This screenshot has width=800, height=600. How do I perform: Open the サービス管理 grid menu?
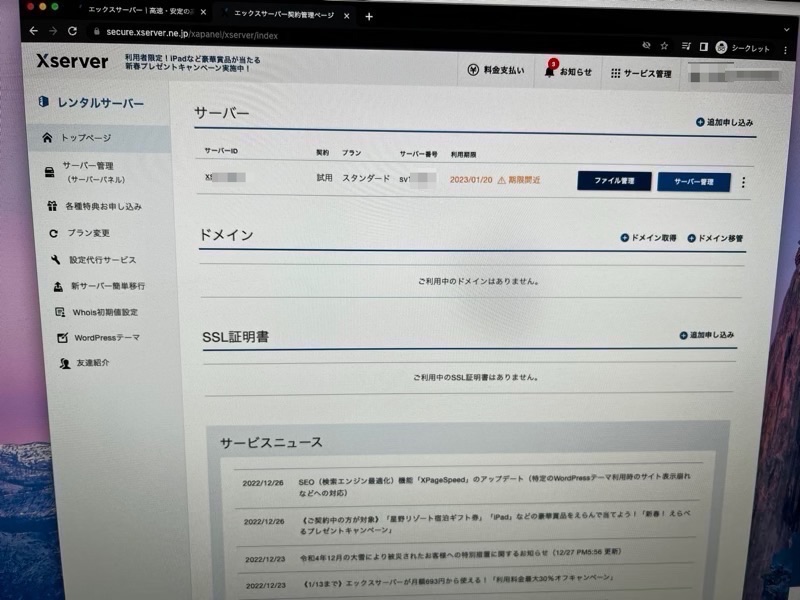point(641,73)
